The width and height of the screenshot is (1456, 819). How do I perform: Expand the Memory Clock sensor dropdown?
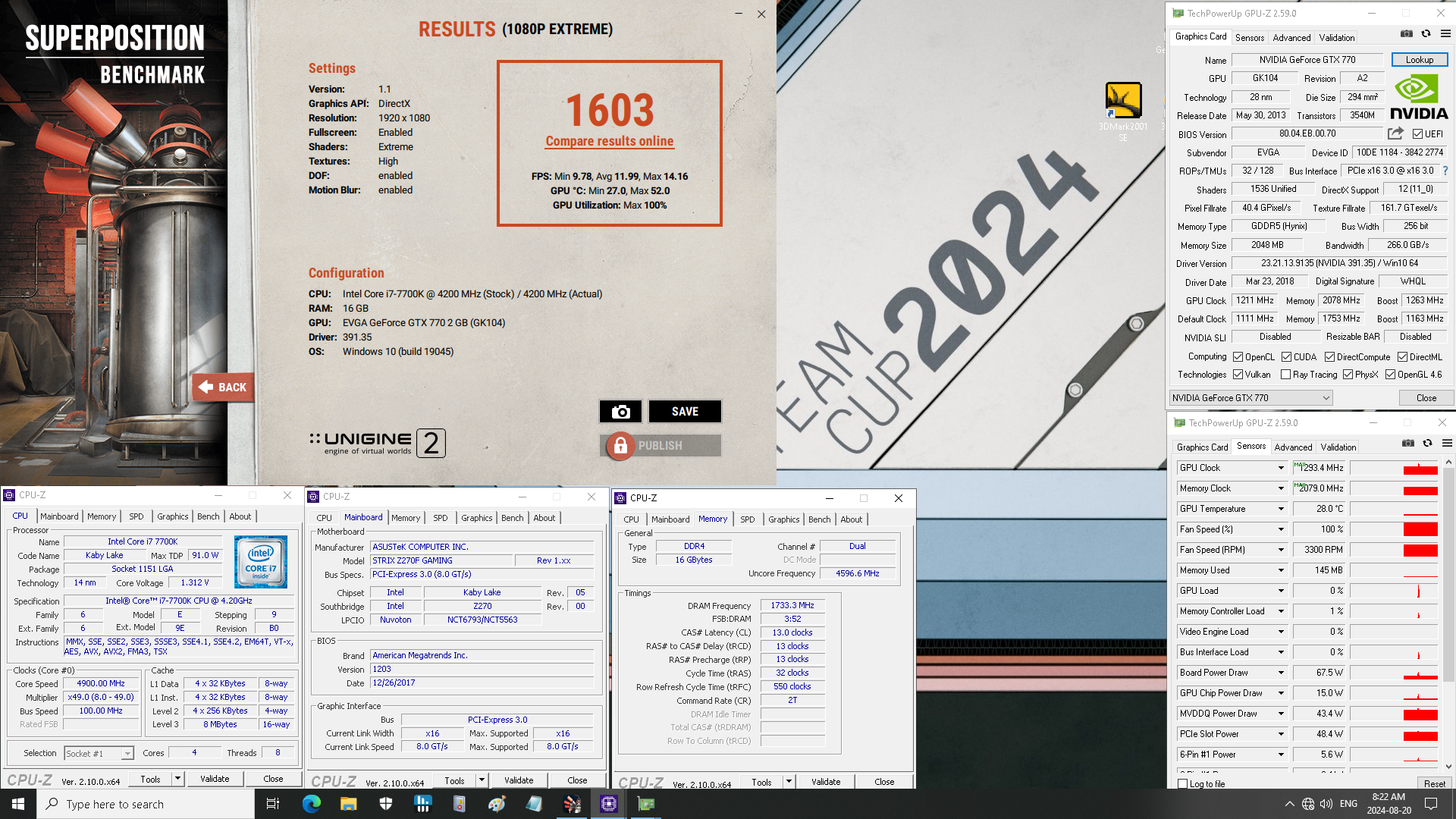(1282, 488)
